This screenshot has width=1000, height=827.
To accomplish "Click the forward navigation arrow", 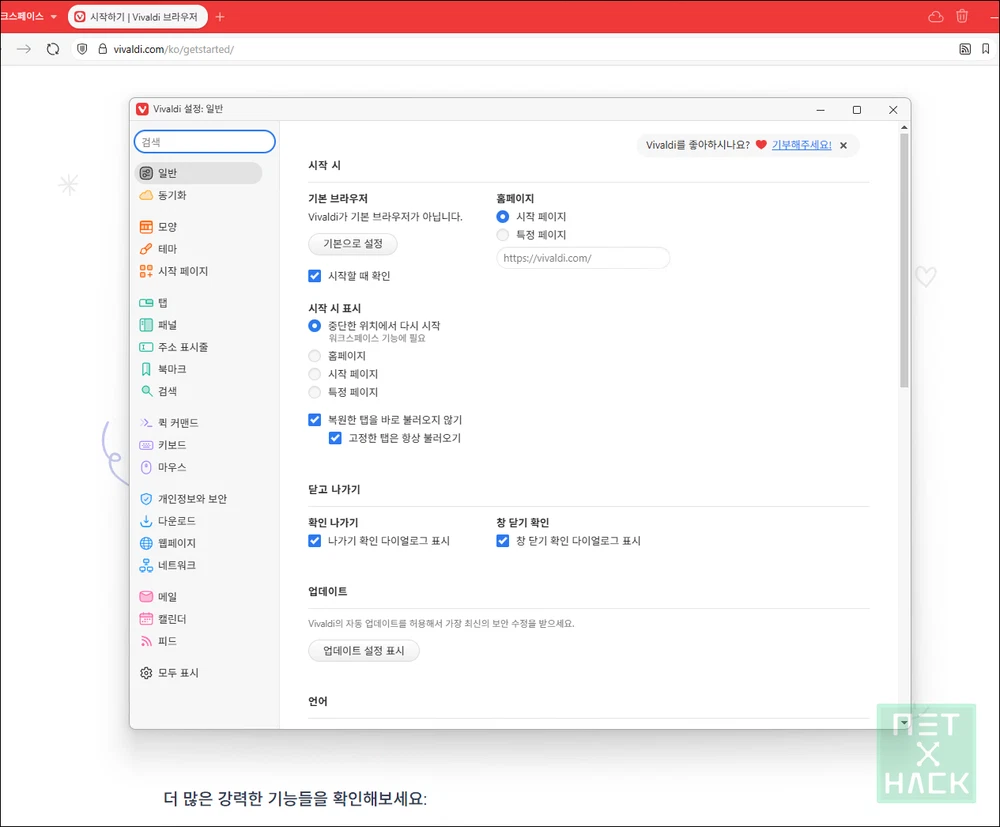I will [x=24, y=49].
